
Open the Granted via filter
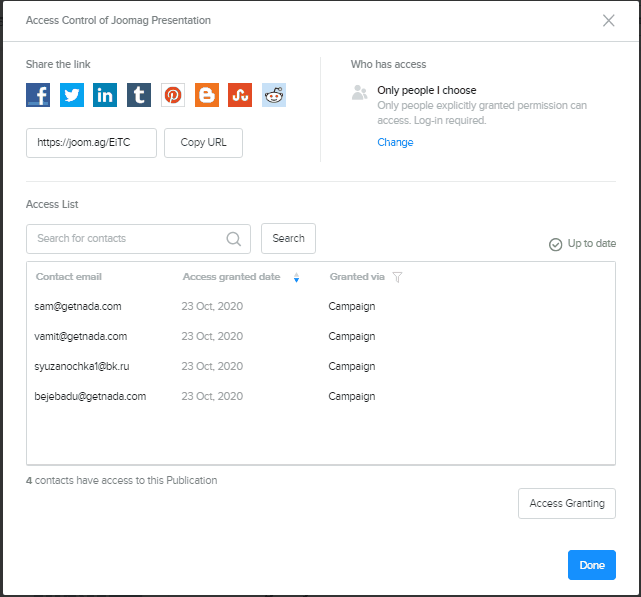click(x=397, y=277)
